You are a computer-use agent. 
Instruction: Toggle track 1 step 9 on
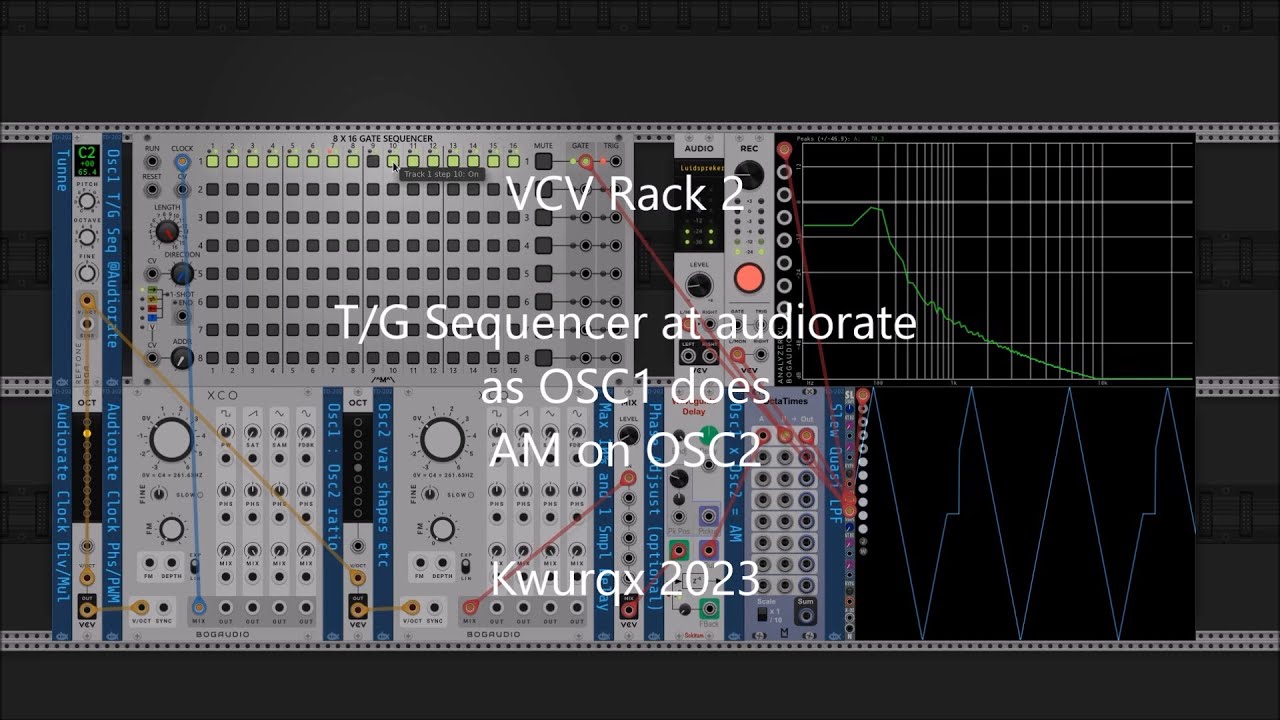point(373,161)
